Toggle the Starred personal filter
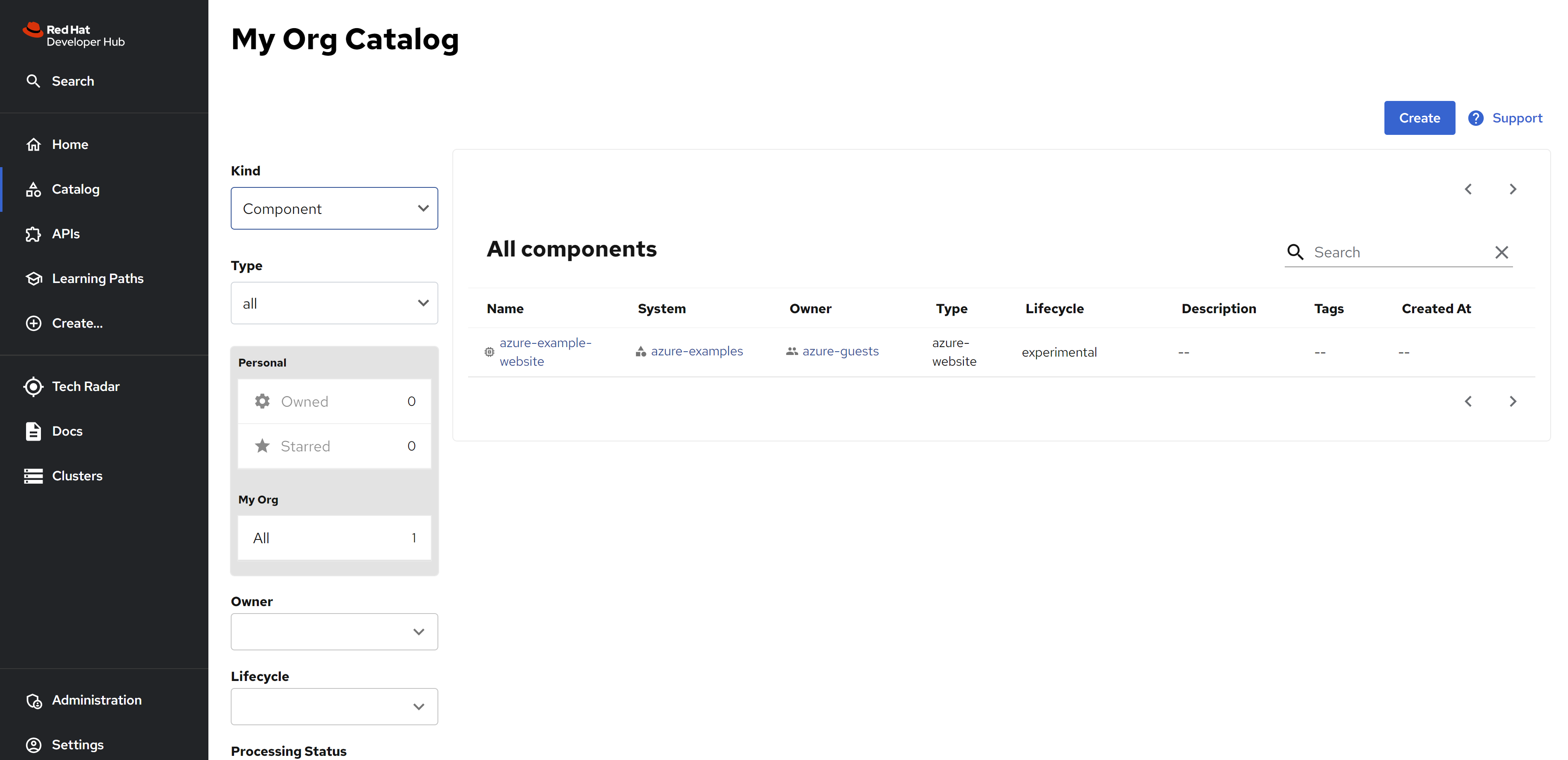This screenshot has height=760, width=1568. pos(334,446)
